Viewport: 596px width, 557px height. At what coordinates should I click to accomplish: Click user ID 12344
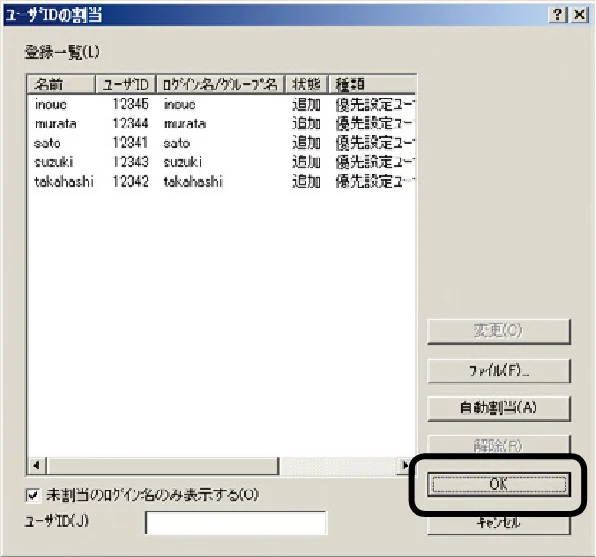[130, 124]
